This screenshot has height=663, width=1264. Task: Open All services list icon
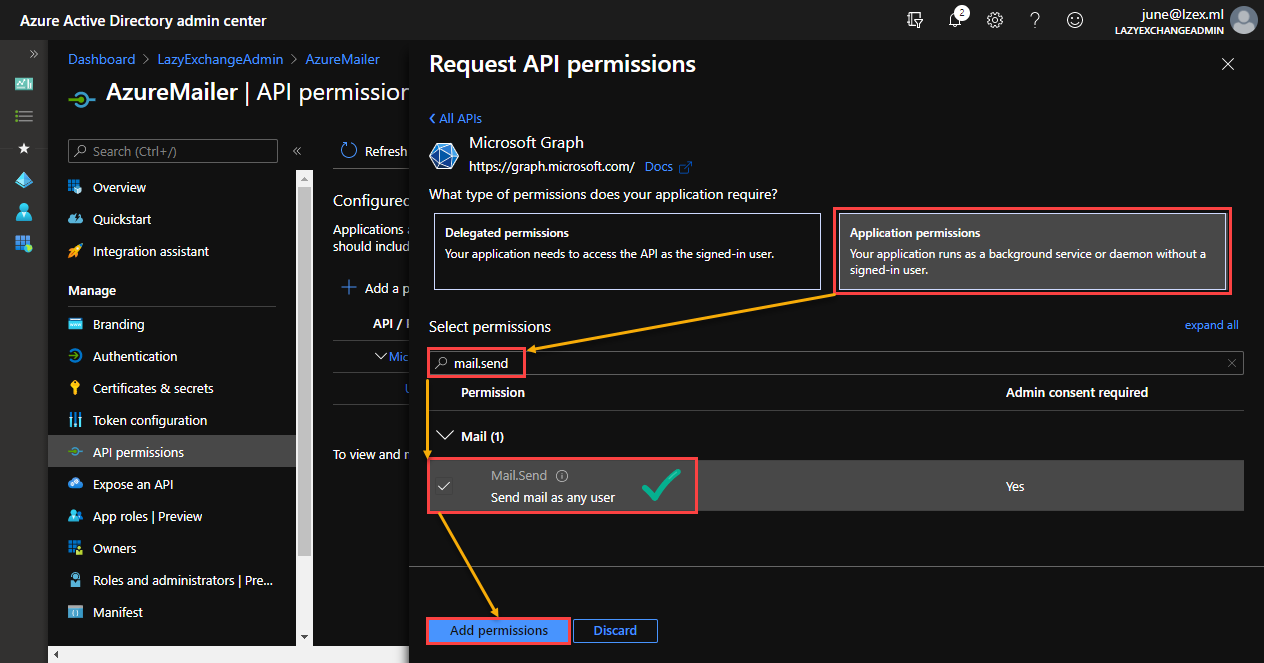tap(24, 116)
